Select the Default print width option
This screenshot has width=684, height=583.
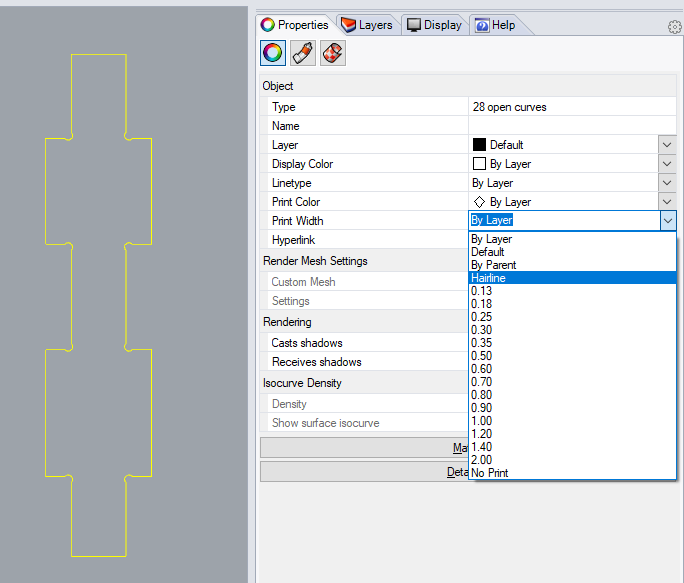pyautogui.click(x=488, y=252)
